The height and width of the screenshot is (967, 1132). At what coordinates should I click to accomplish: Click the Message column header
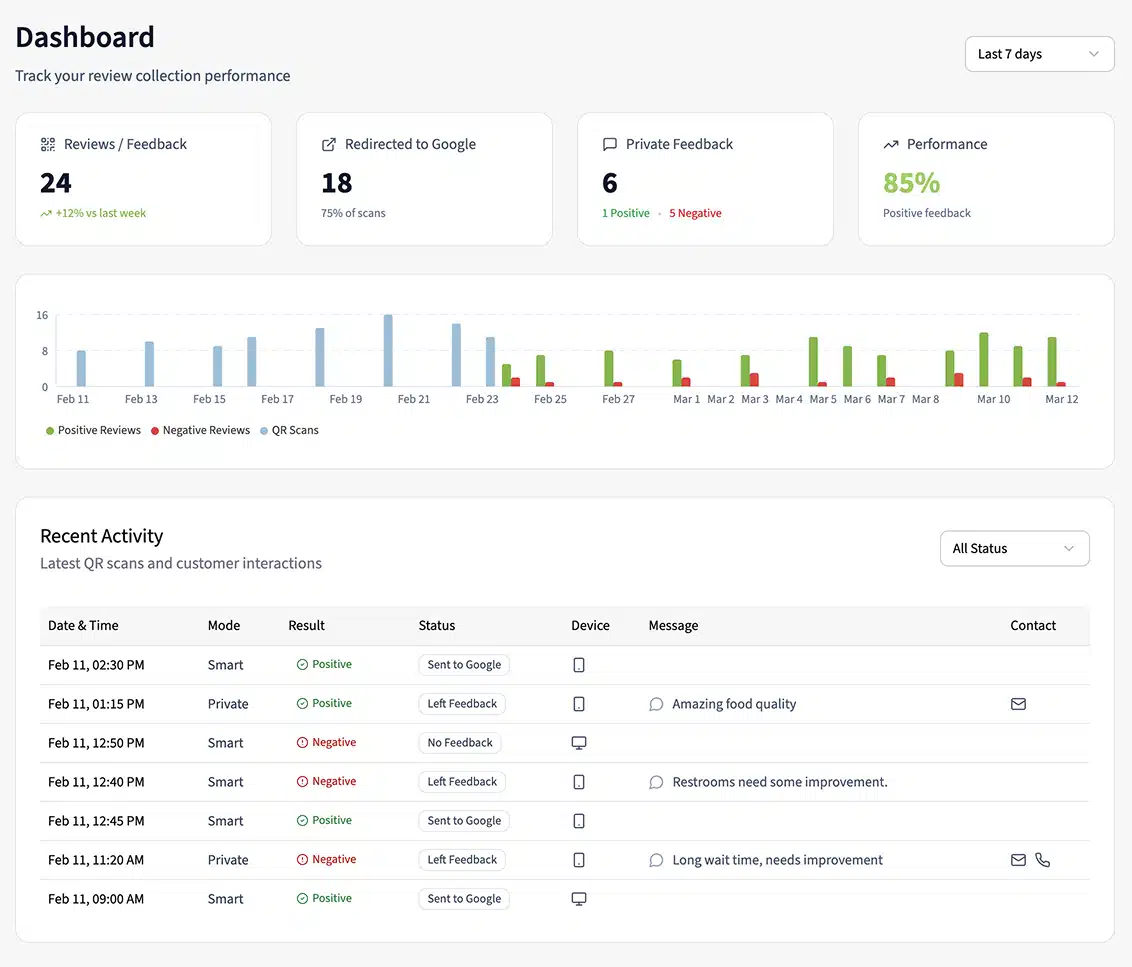pyautogui.click(x=674, y=626)
